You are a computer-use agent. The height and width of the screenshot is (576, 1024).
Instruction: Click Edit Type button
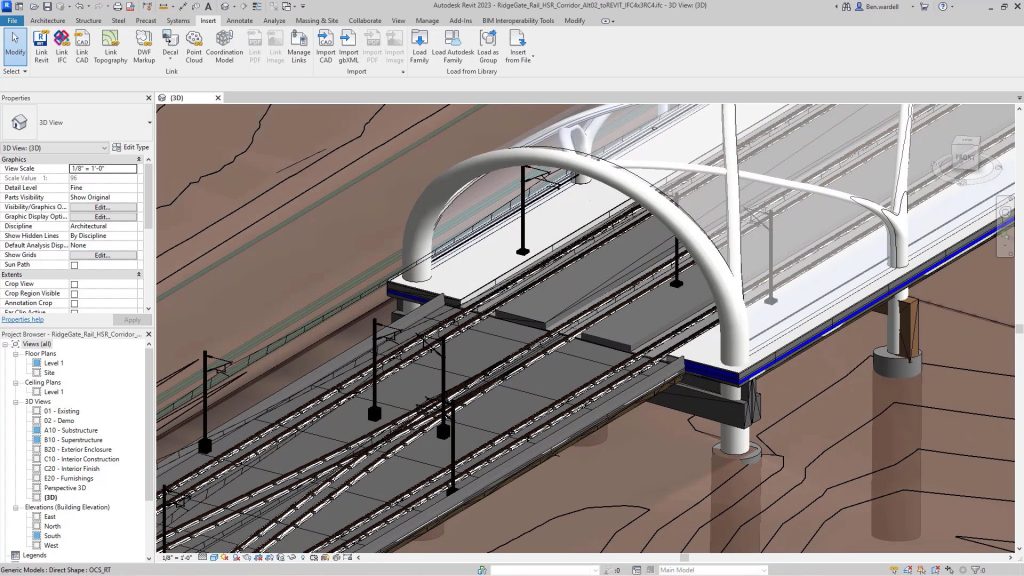[131, 148]
